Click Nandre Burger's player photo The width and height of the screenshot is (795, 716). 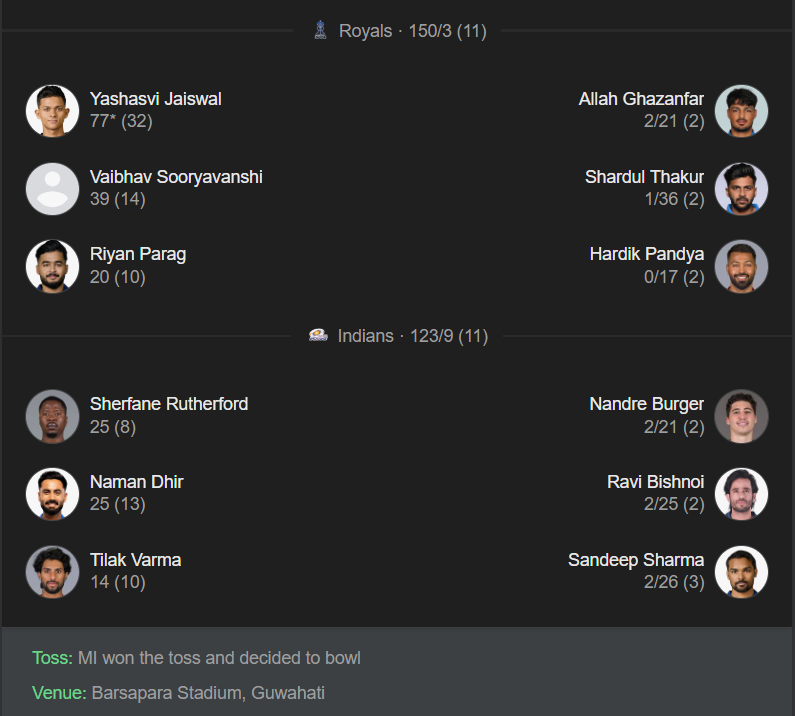pos(742,415)
